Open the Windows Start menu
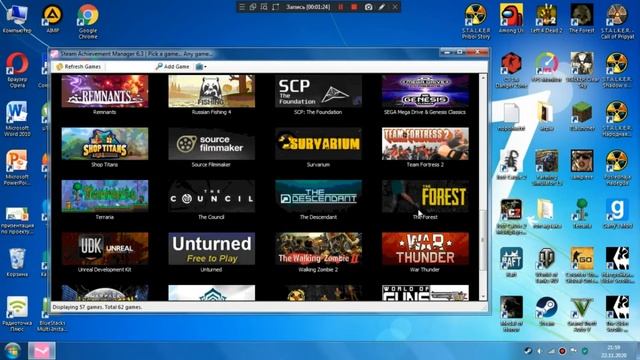 (x=12, y=351)
